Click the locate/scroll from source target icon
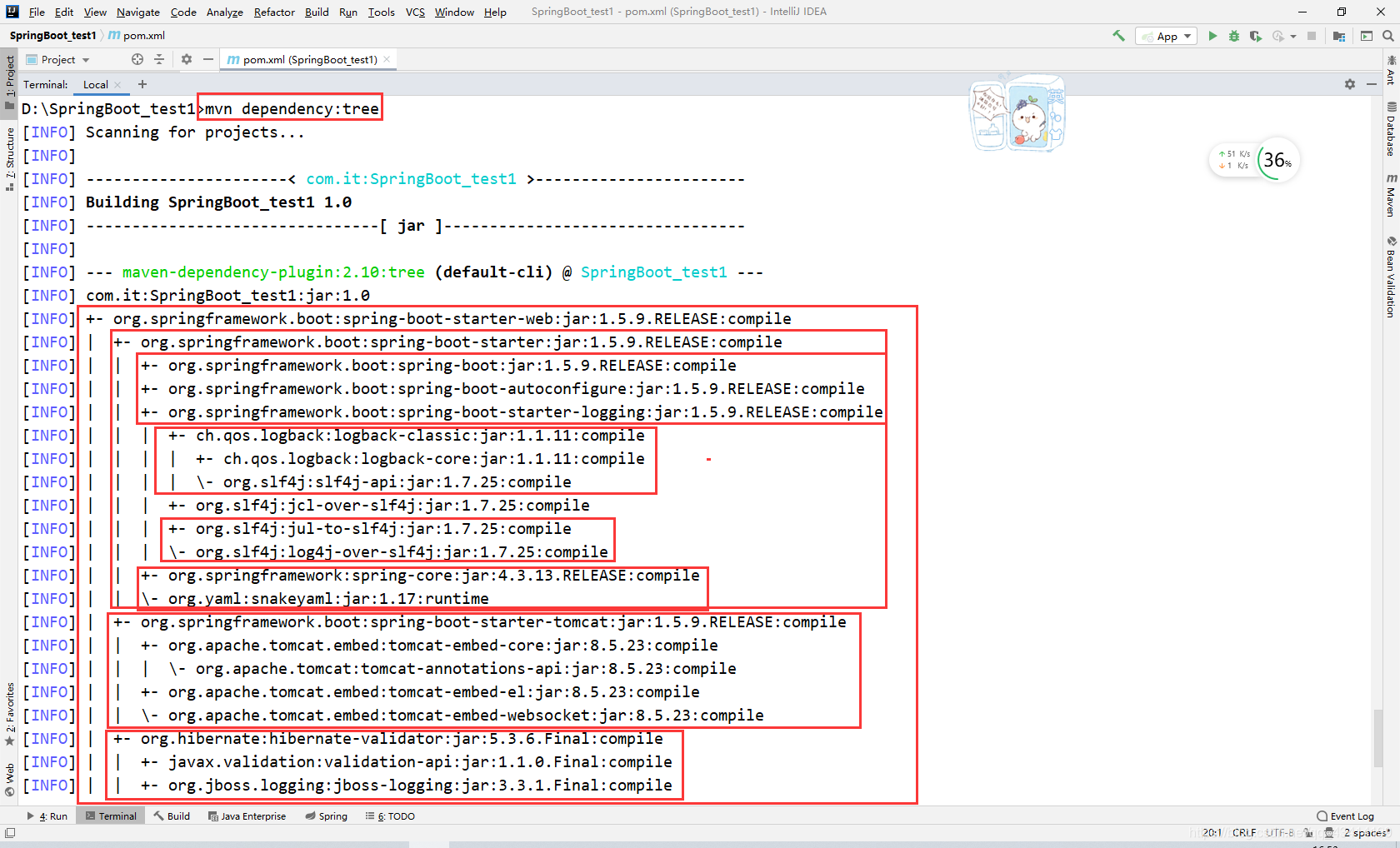This screenshot has height=848, width=1400. pos(137,59)
